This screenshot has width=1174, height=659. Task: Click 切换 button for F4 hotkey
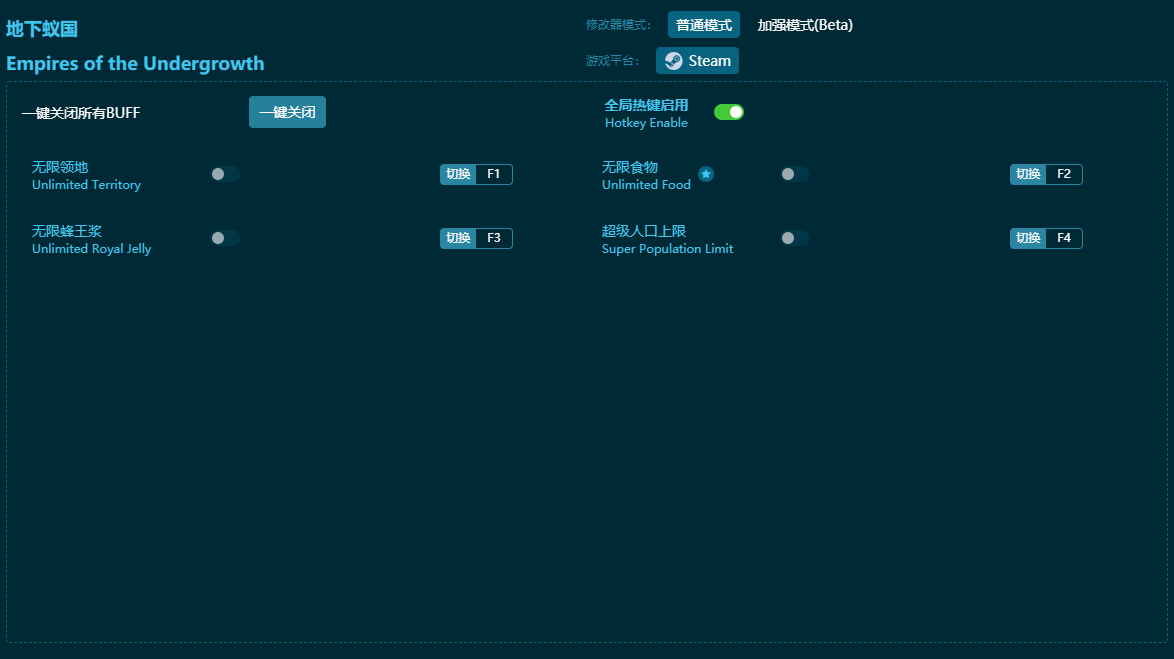1028,238
